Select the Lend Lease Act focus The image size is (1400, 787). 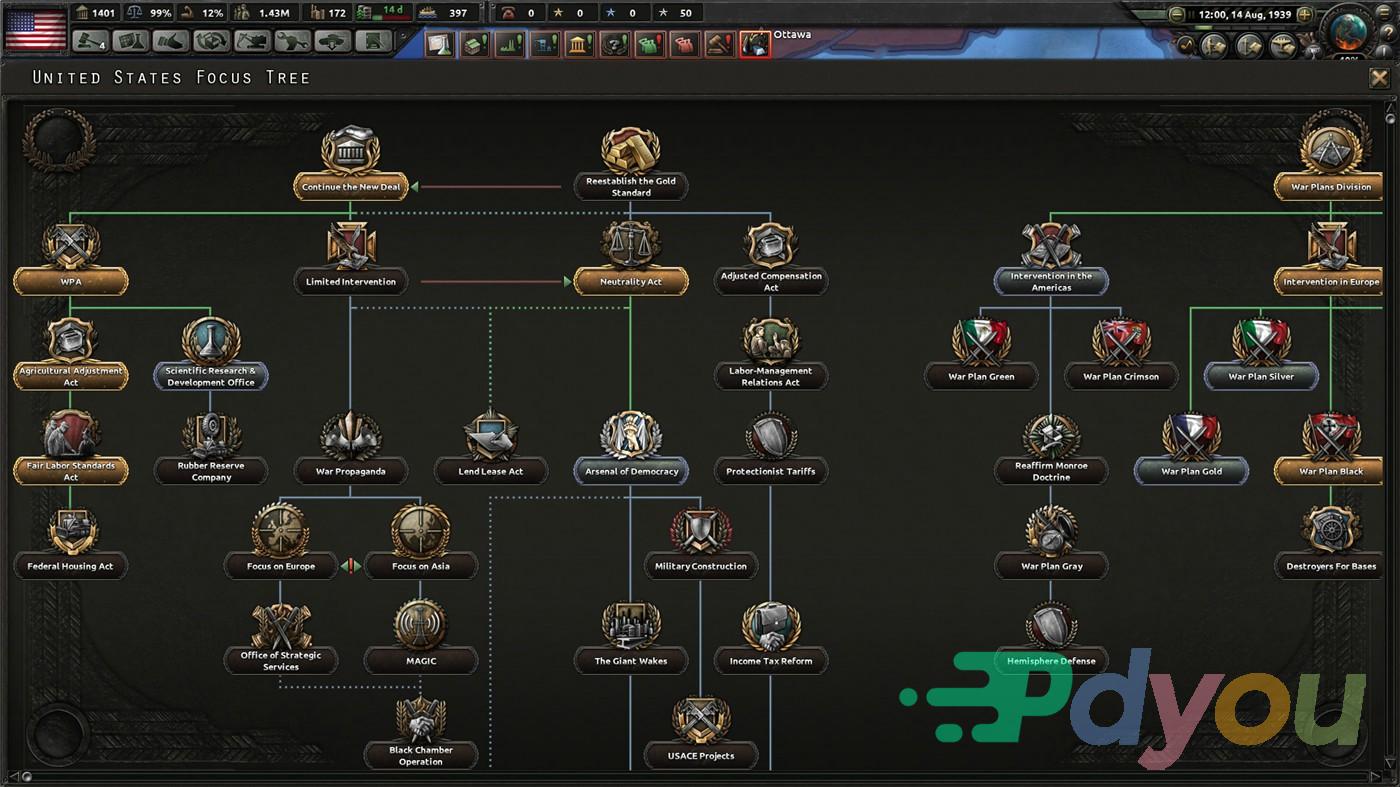coord(490,448)
